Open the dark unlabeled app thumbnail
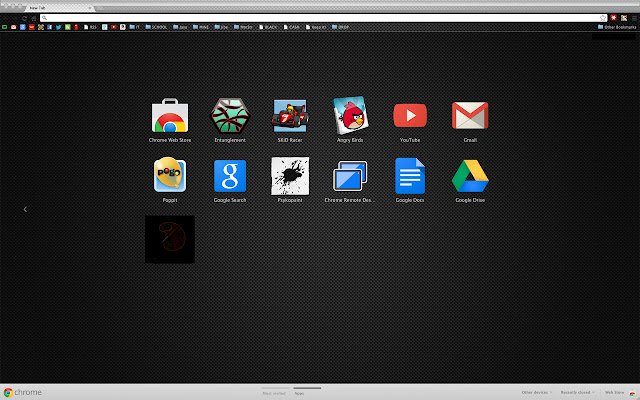This screenshot has width=640, height=400. [170, 240]
